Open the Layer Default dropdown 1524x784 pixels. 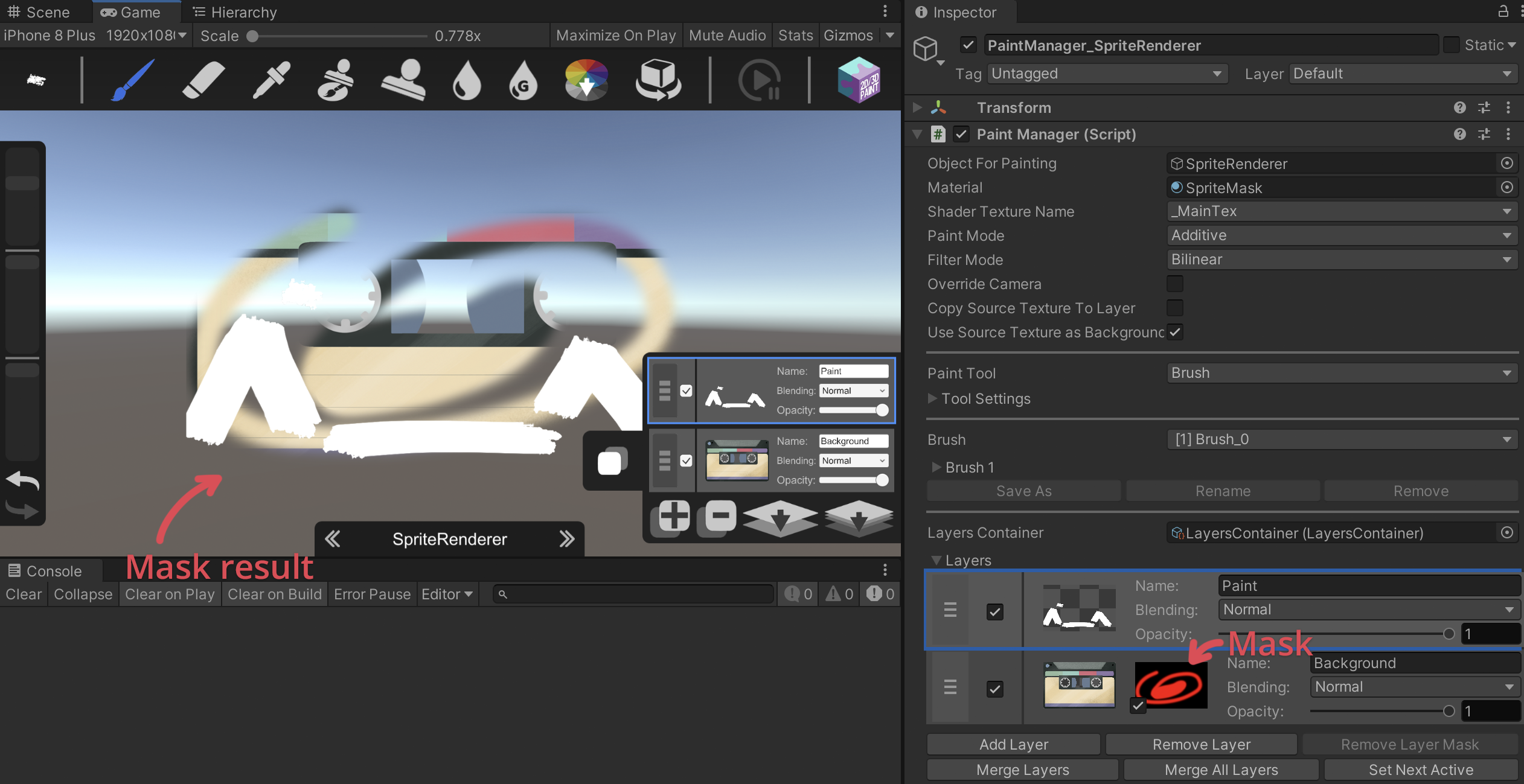(x=1404, y=74)
